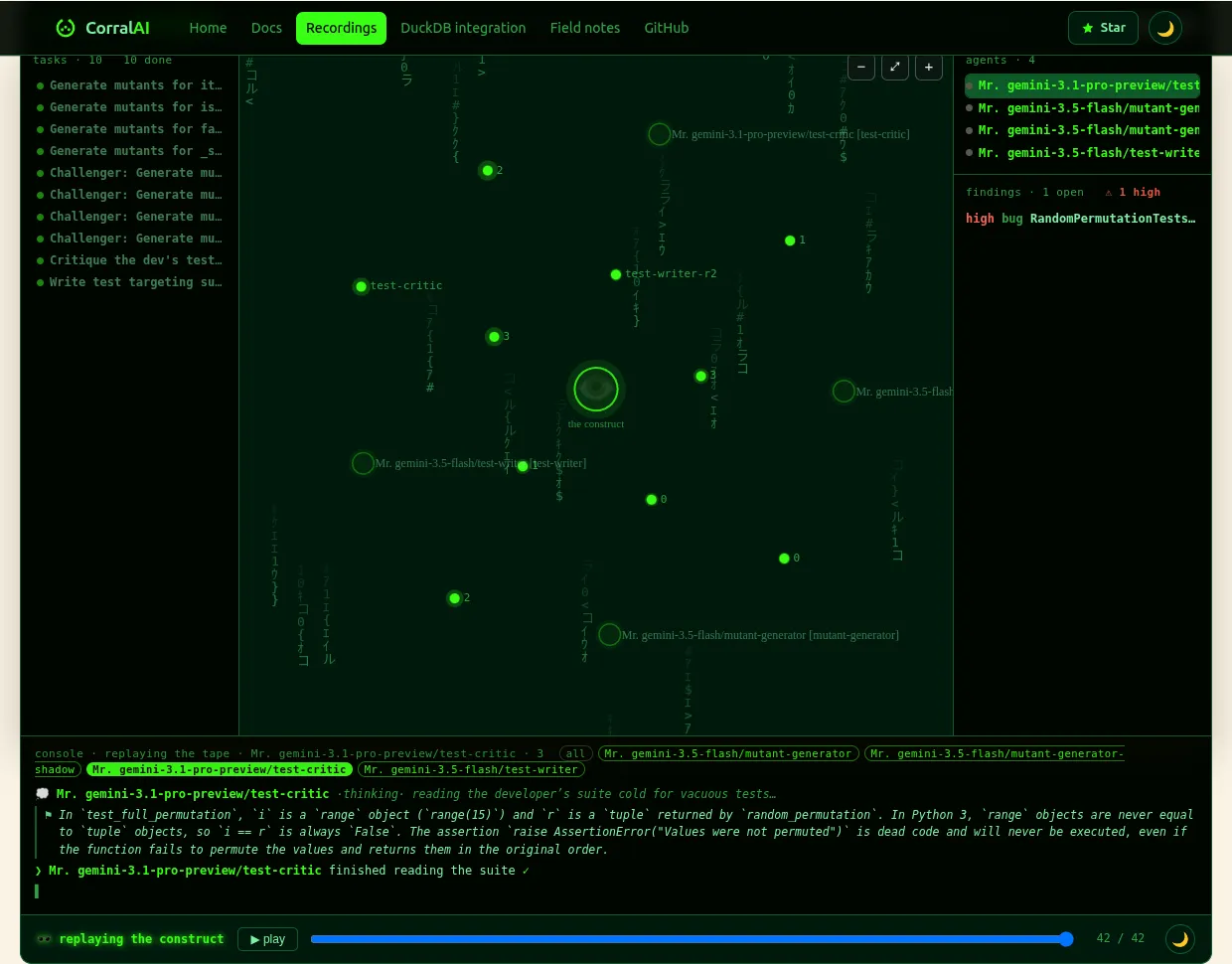
Task: Open Field notes page
Action: point(585,28)
